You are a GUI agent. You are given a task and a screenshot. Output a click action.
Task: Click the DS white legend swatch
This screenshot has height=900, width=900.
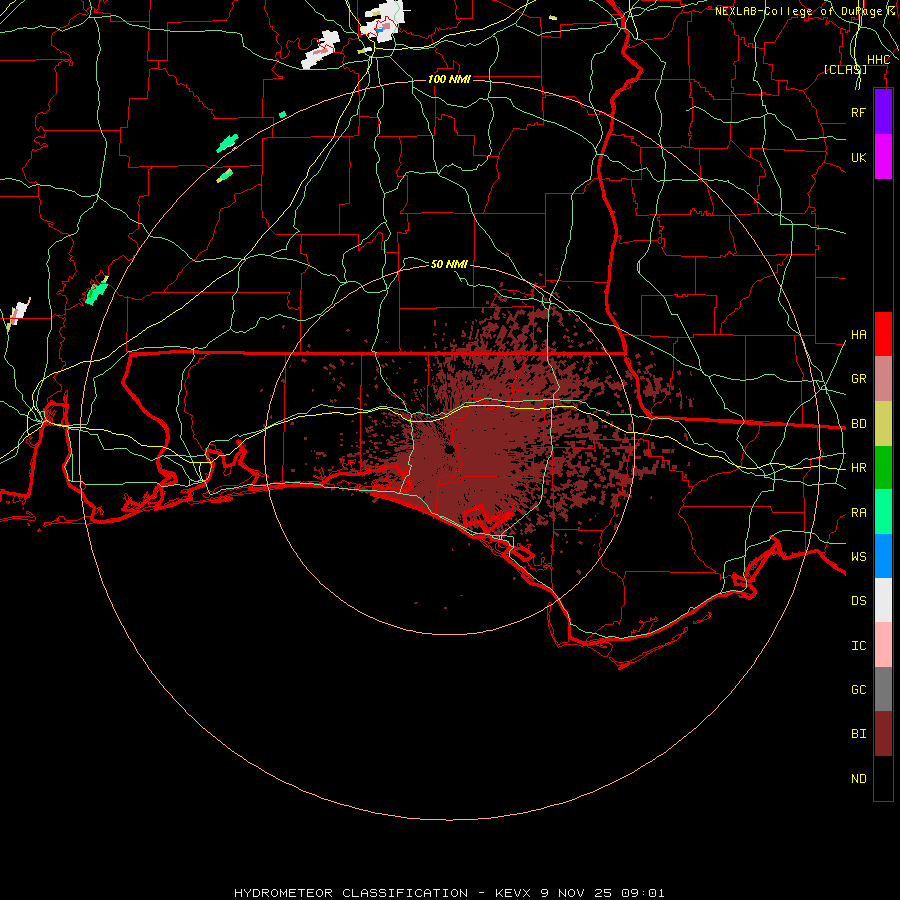coord(883,600)
